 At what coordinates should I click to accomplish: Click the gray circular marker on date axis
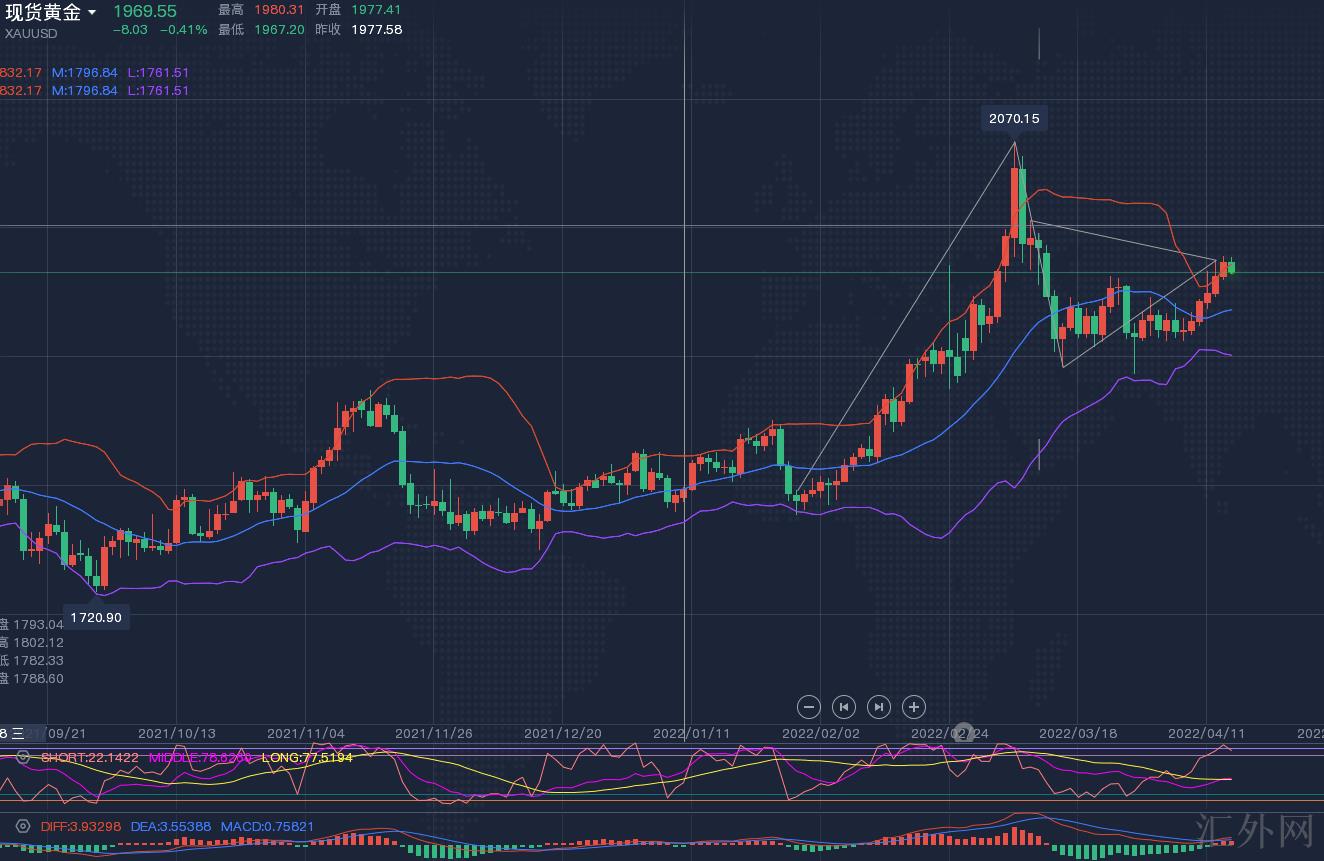pos(964,732)
